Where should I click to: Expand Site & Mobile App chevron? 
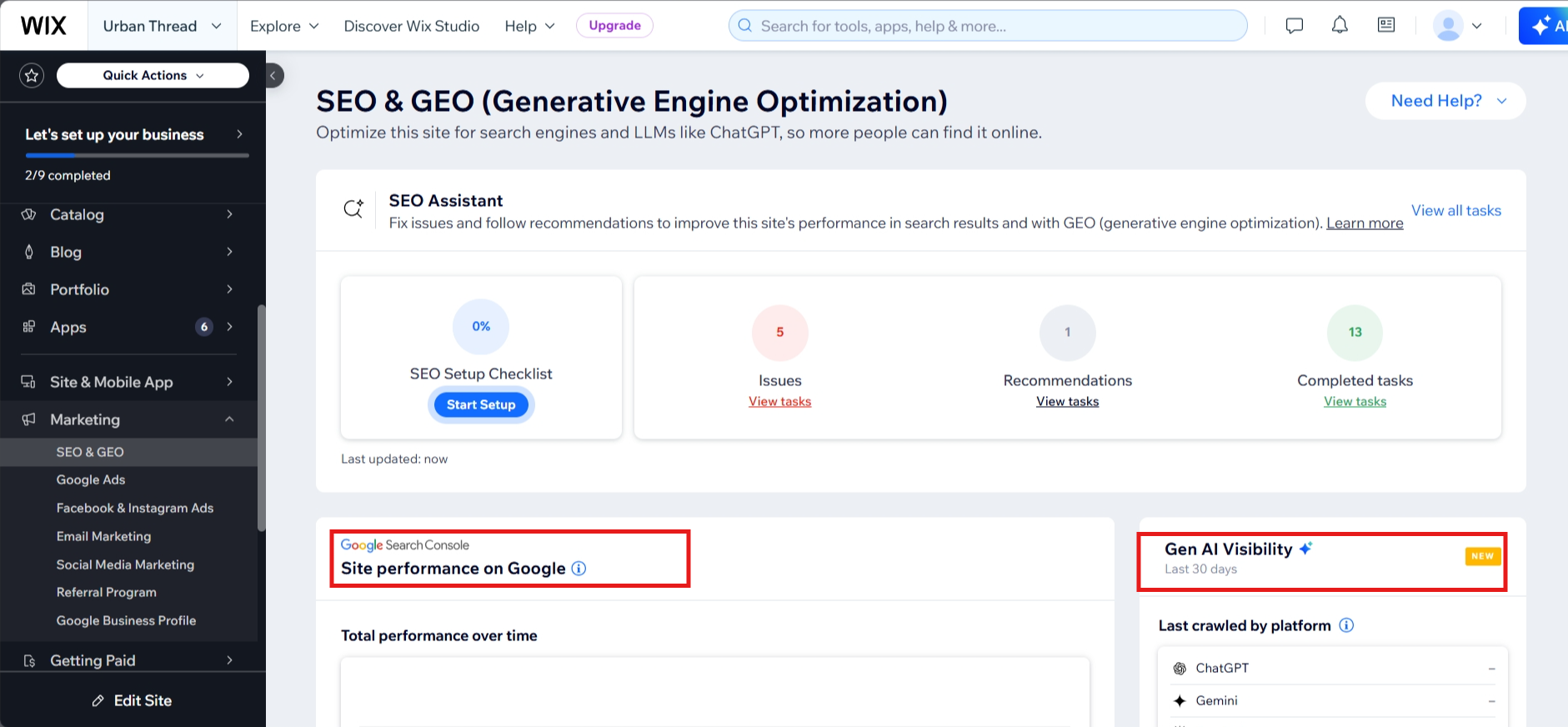(x=229, y=382)
